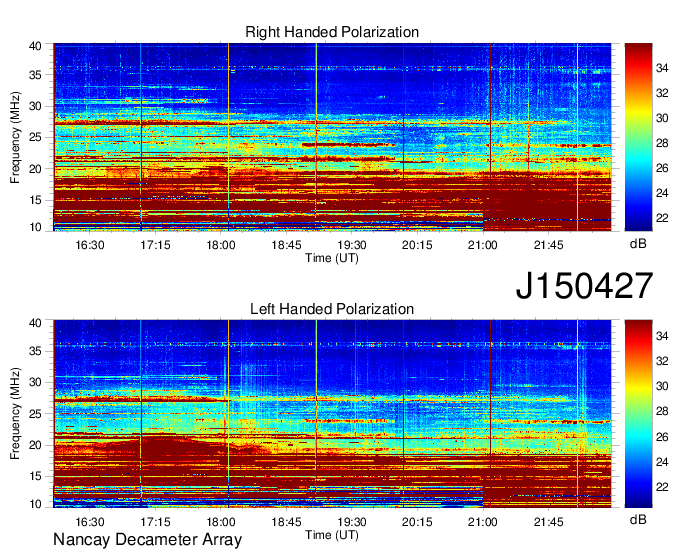Click Time (UT) label under Right Handed plot
The image size is (680, 552).
tap(332, 258)
